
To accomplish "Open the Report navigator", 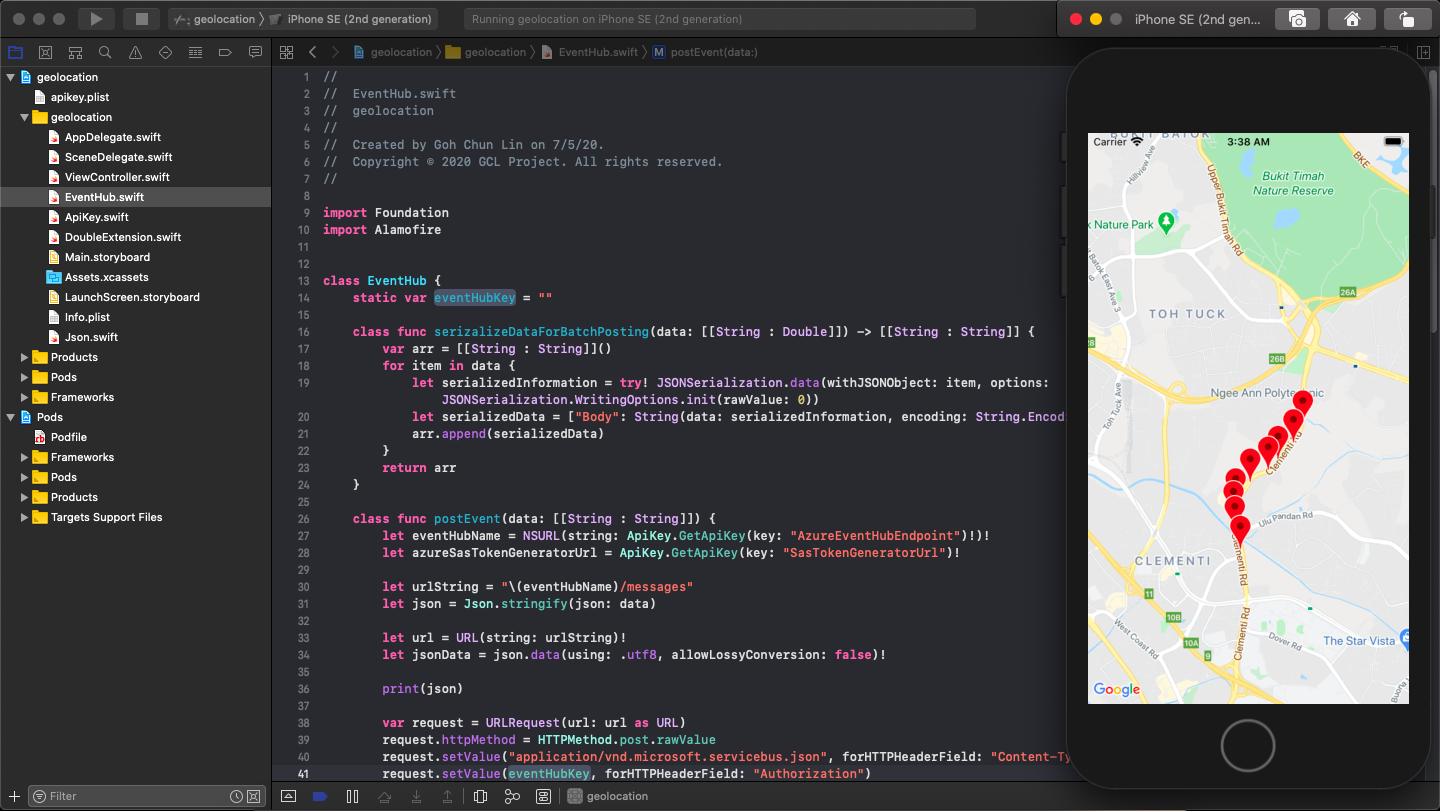I will 255,51.
